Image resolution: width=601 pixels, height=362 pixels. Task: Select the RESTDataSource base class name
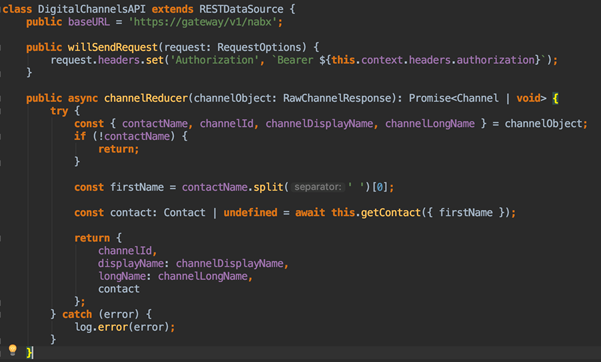pos(241,9)
